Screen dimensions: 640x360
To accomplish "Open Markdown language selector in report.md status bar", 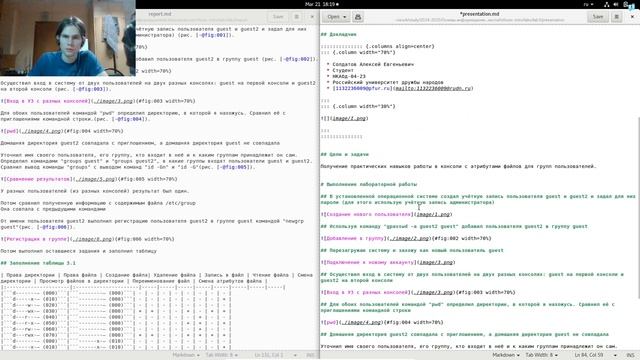I will coord(186,355).
